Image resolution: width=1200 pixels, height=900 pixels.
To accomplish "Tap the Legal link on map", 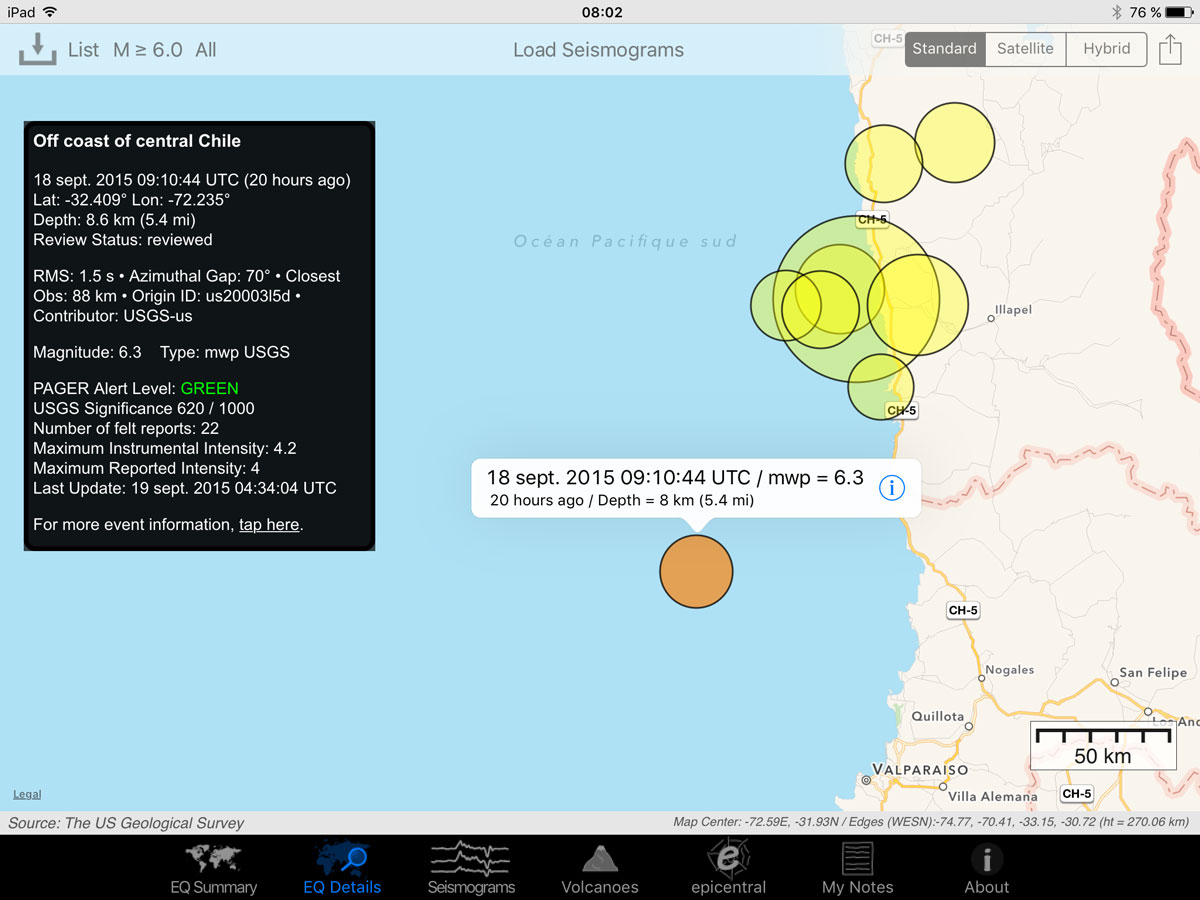I will (x=27, y=794).
